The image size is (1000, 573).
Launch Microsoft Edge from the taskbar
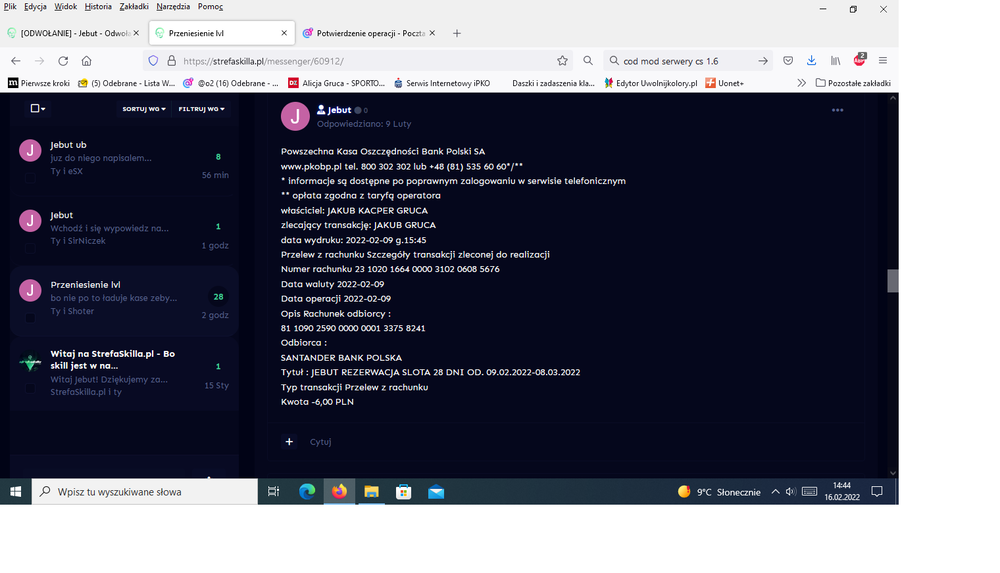307,491
